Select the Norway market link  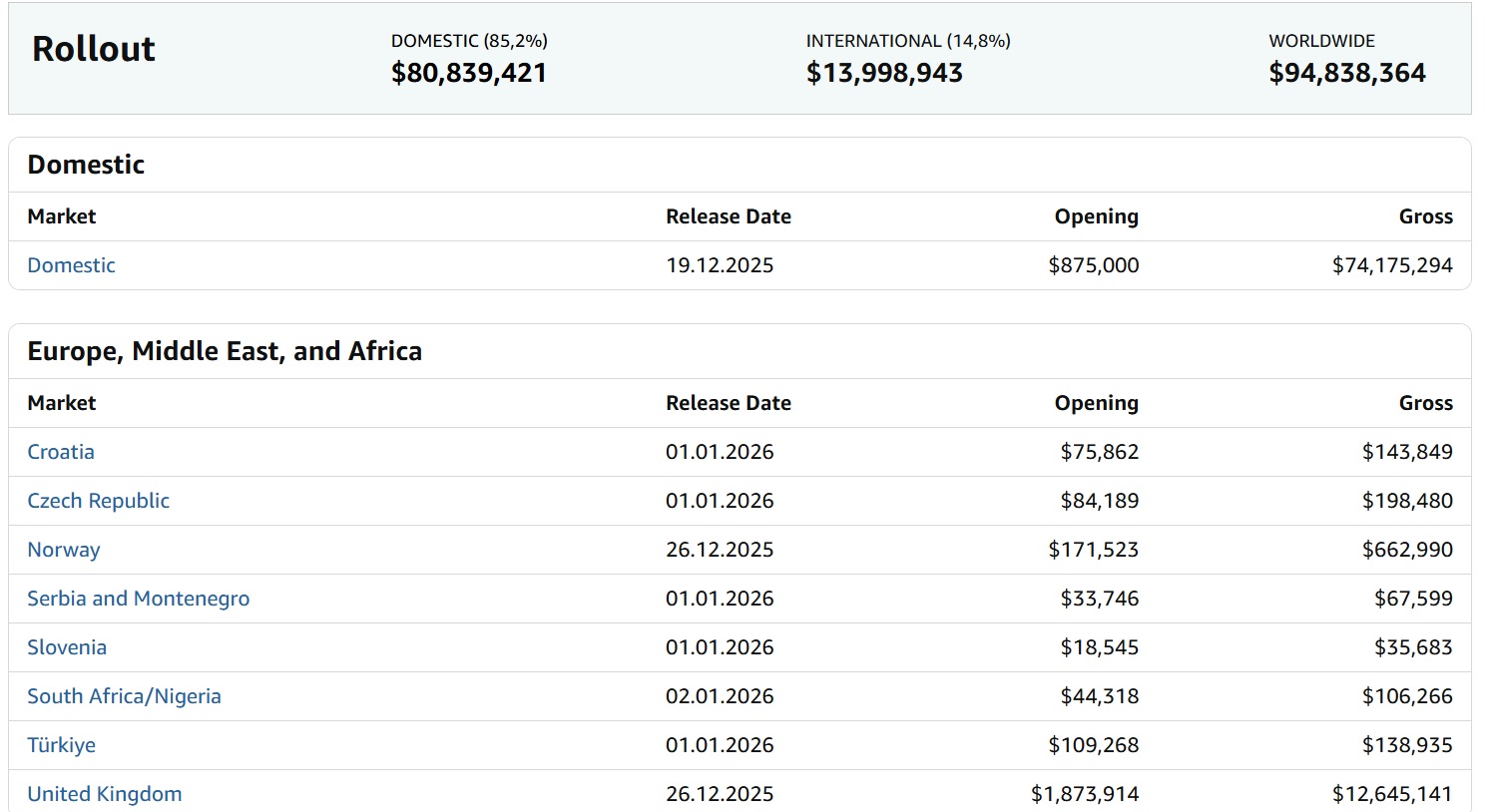pos(64,550)
